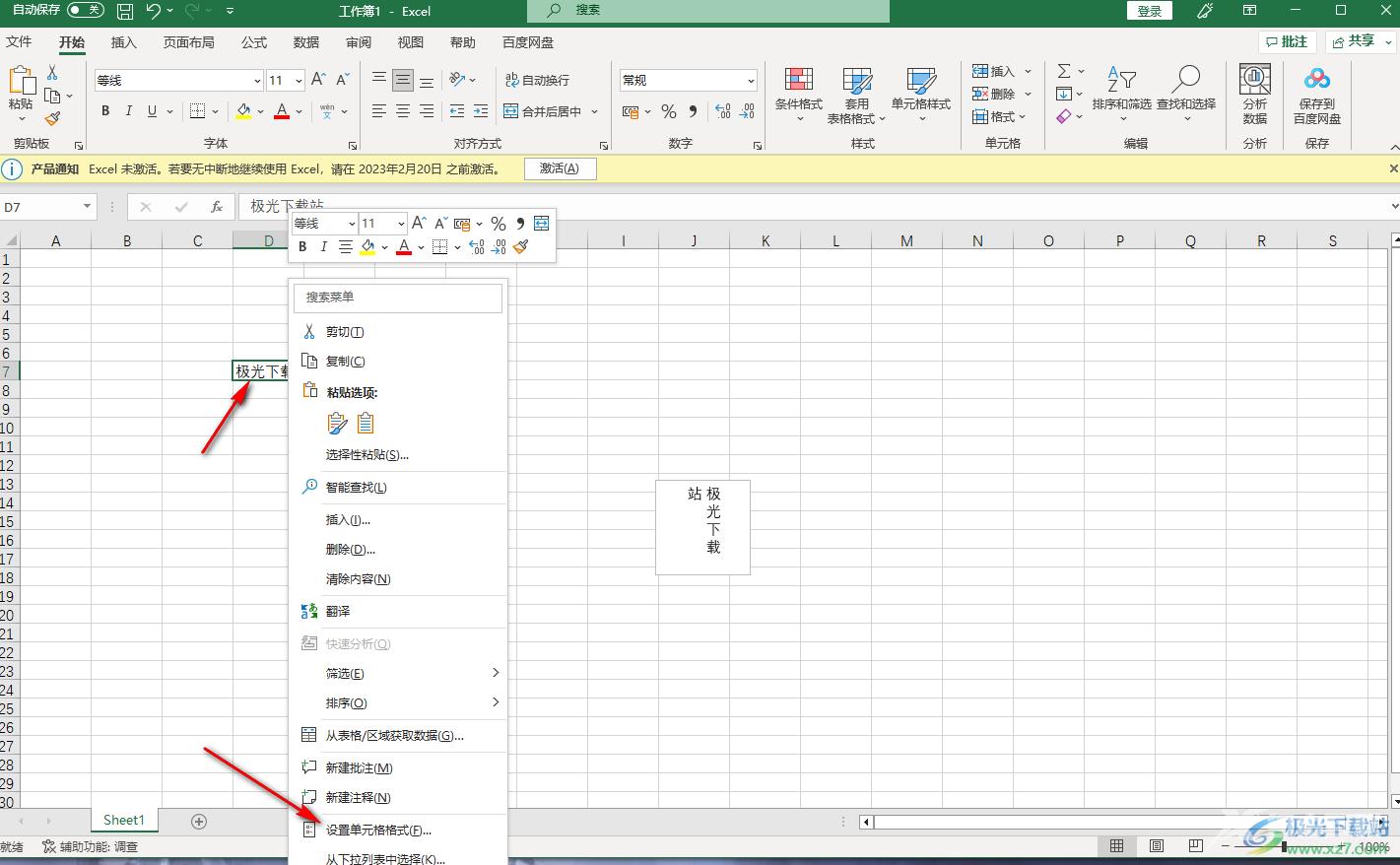The width and height of the screenshot is (1400, 865).
Task: Expand the Sort (排序) submenu arrow
Action: click(496, 702)
